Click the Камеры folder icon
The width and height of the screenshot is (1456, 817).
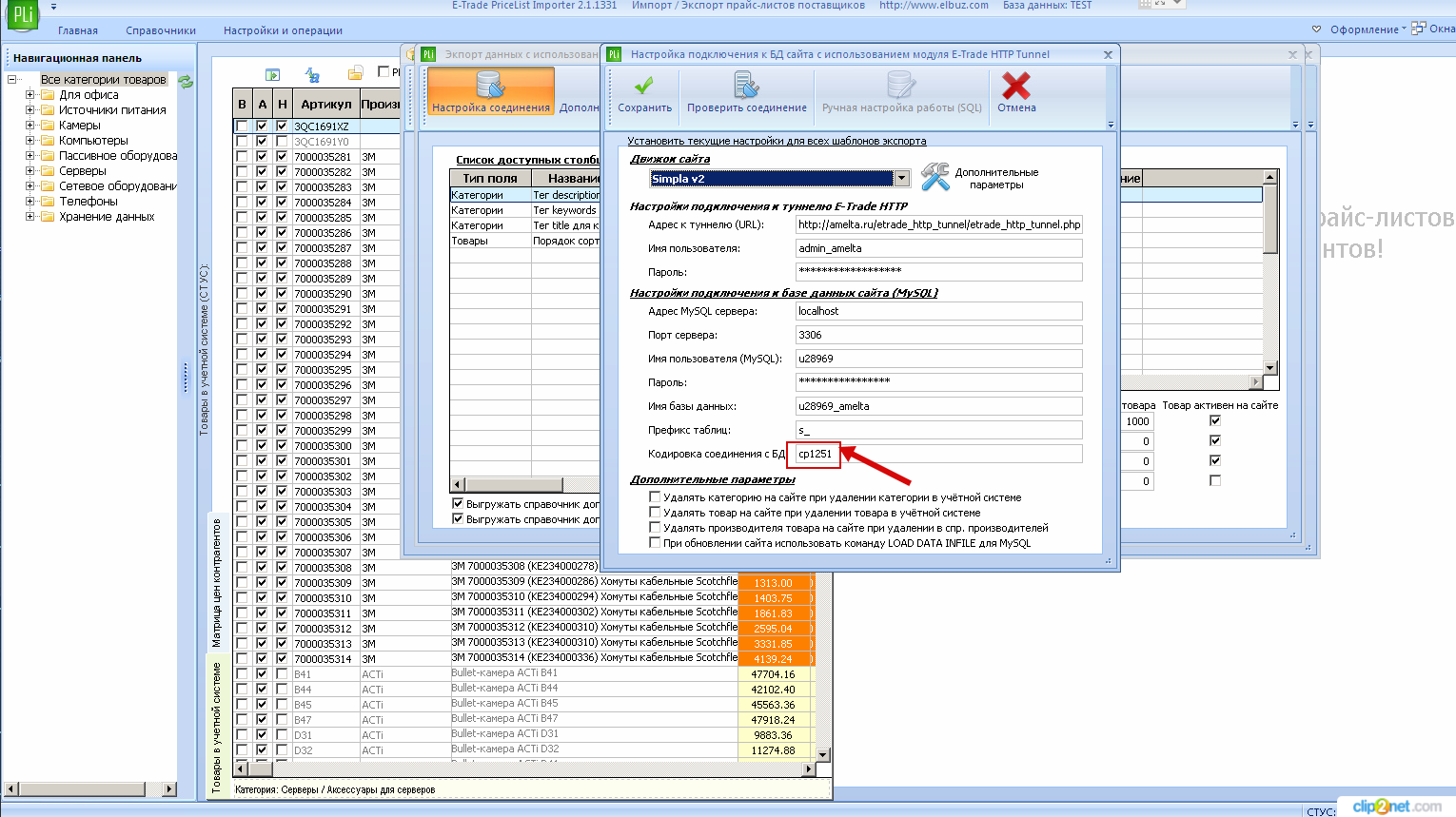pos(47,126)
